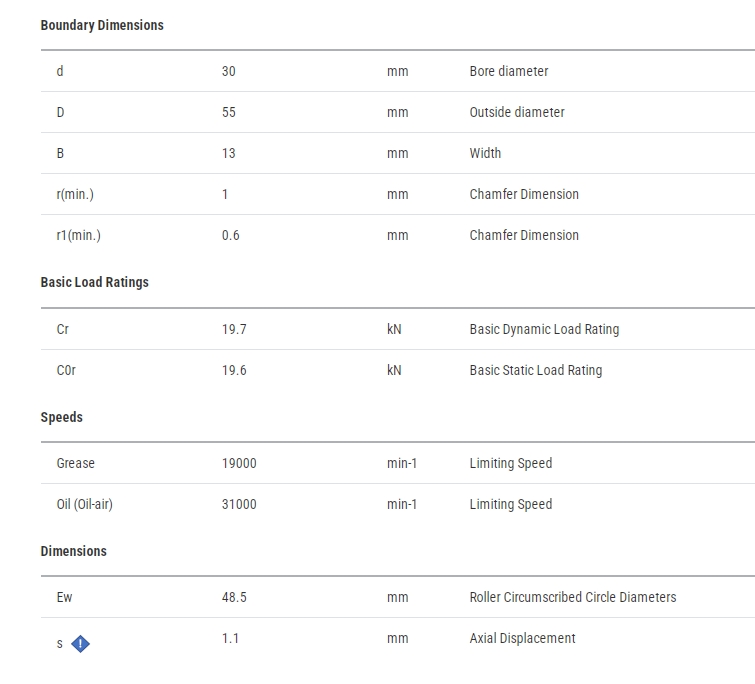Select the Speeds section heading
The width and height of the screenshot is (755, 684).
(x=62, y=417)
